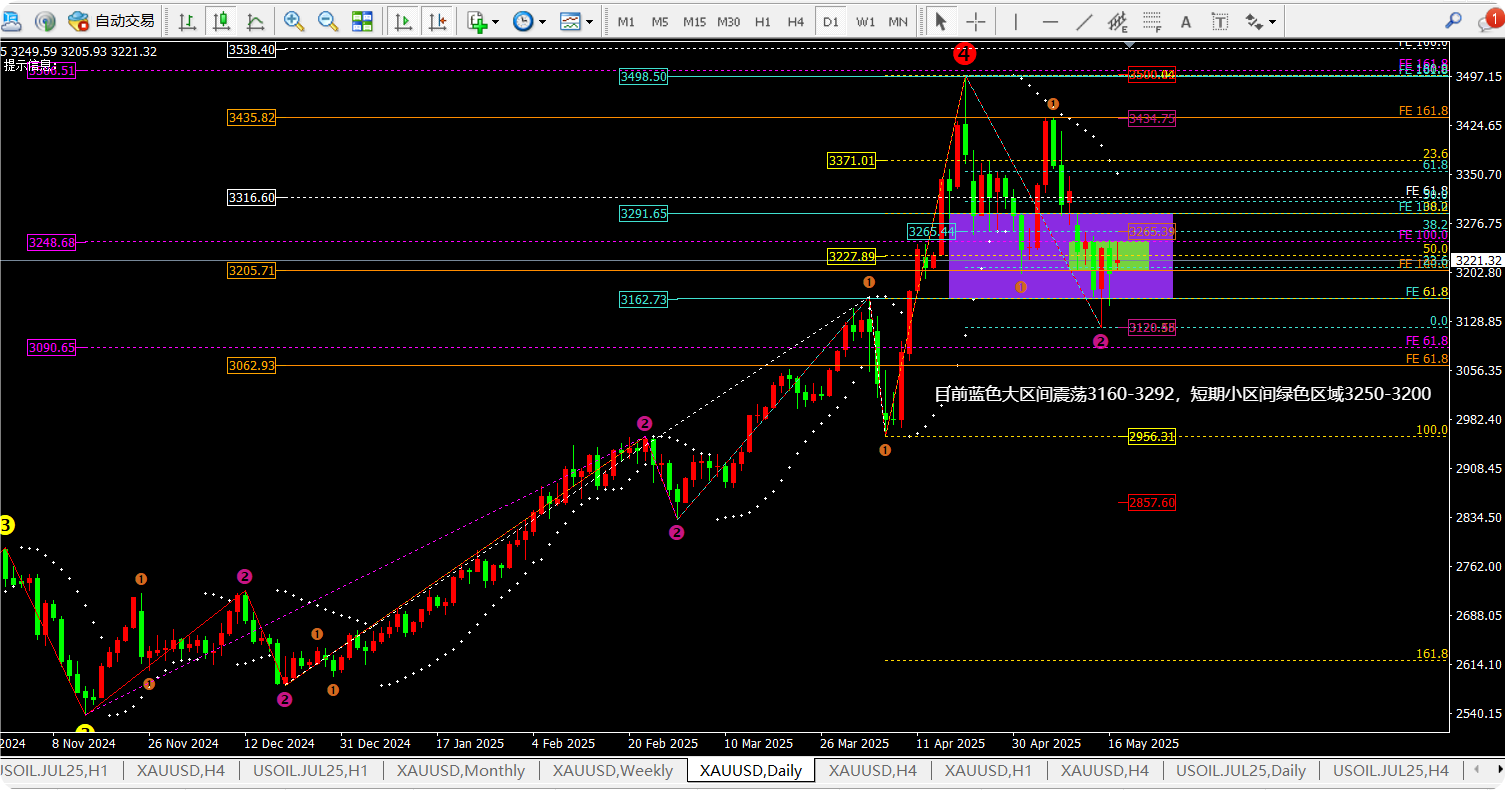Screen dimensions: 1505x790
Task: Toggle chart auto scroll
Action: coord(403,21)
